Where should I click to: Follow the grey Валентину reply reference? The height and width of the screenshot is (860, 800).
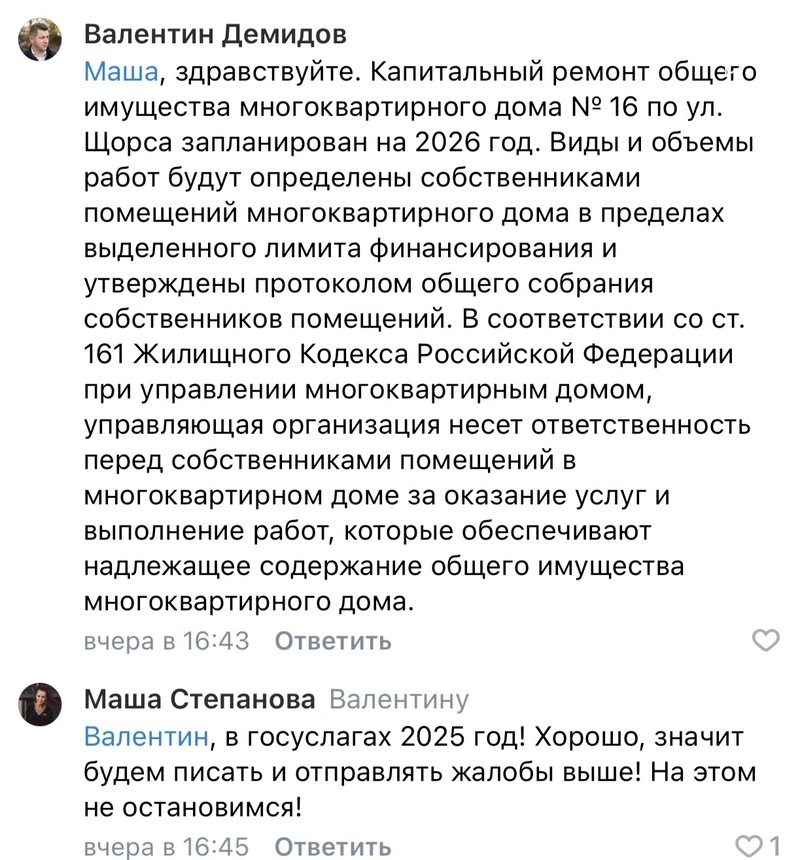[x=399, y=699]
